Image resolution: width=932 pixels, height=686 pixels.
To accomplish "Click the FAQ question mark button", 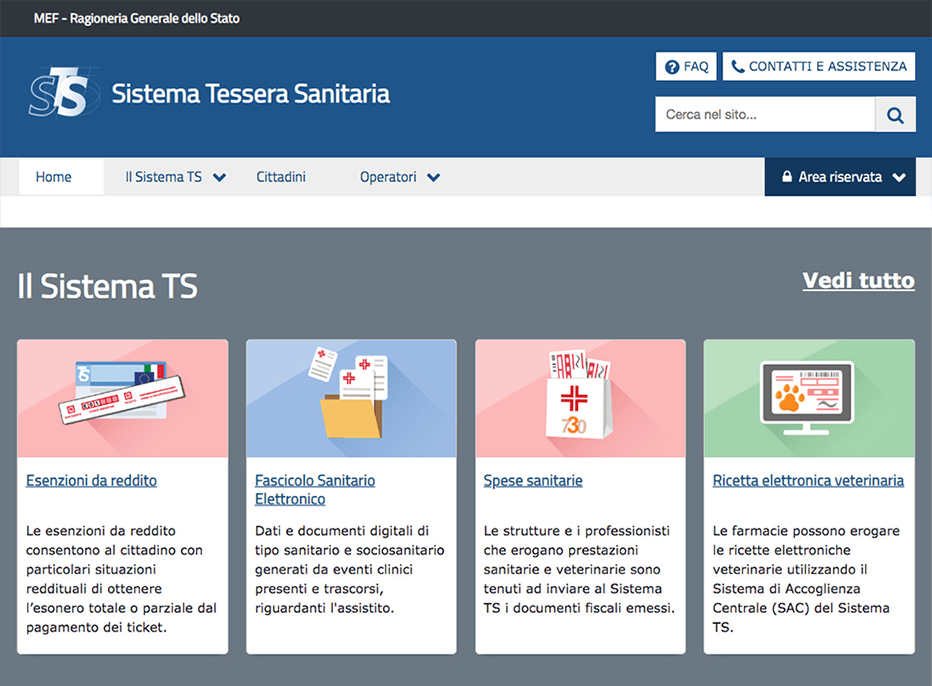I will (x=686, y=67).
